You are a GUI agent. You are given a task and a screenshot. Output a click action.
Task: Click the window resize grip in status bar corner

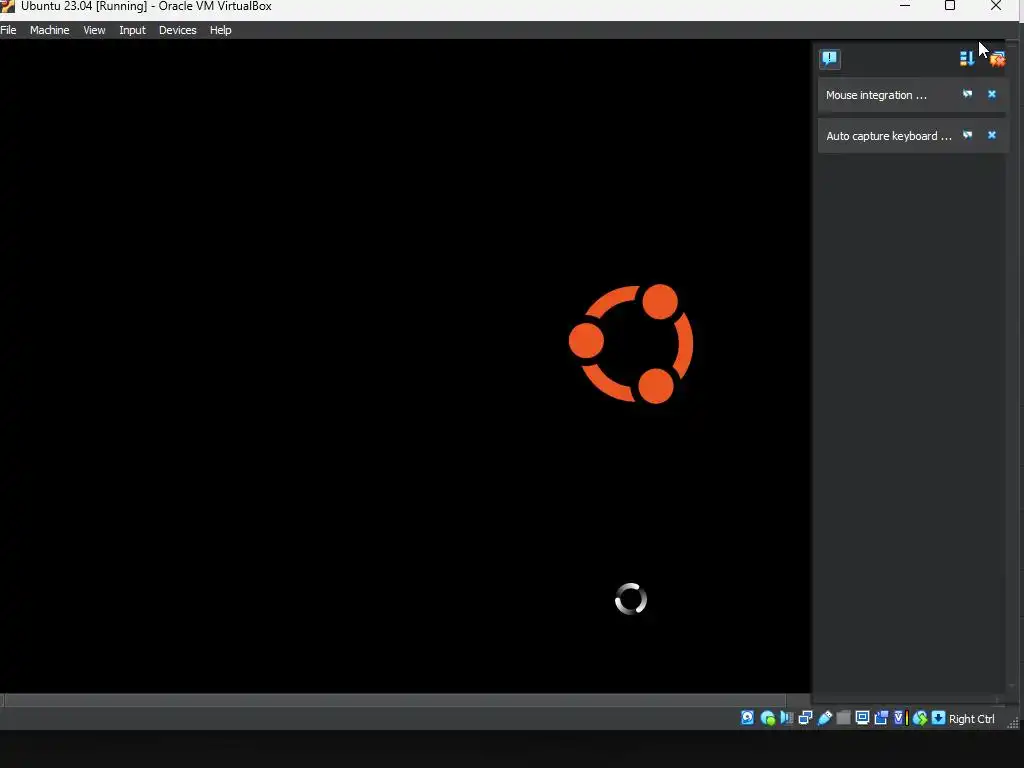coord(1013,722)
